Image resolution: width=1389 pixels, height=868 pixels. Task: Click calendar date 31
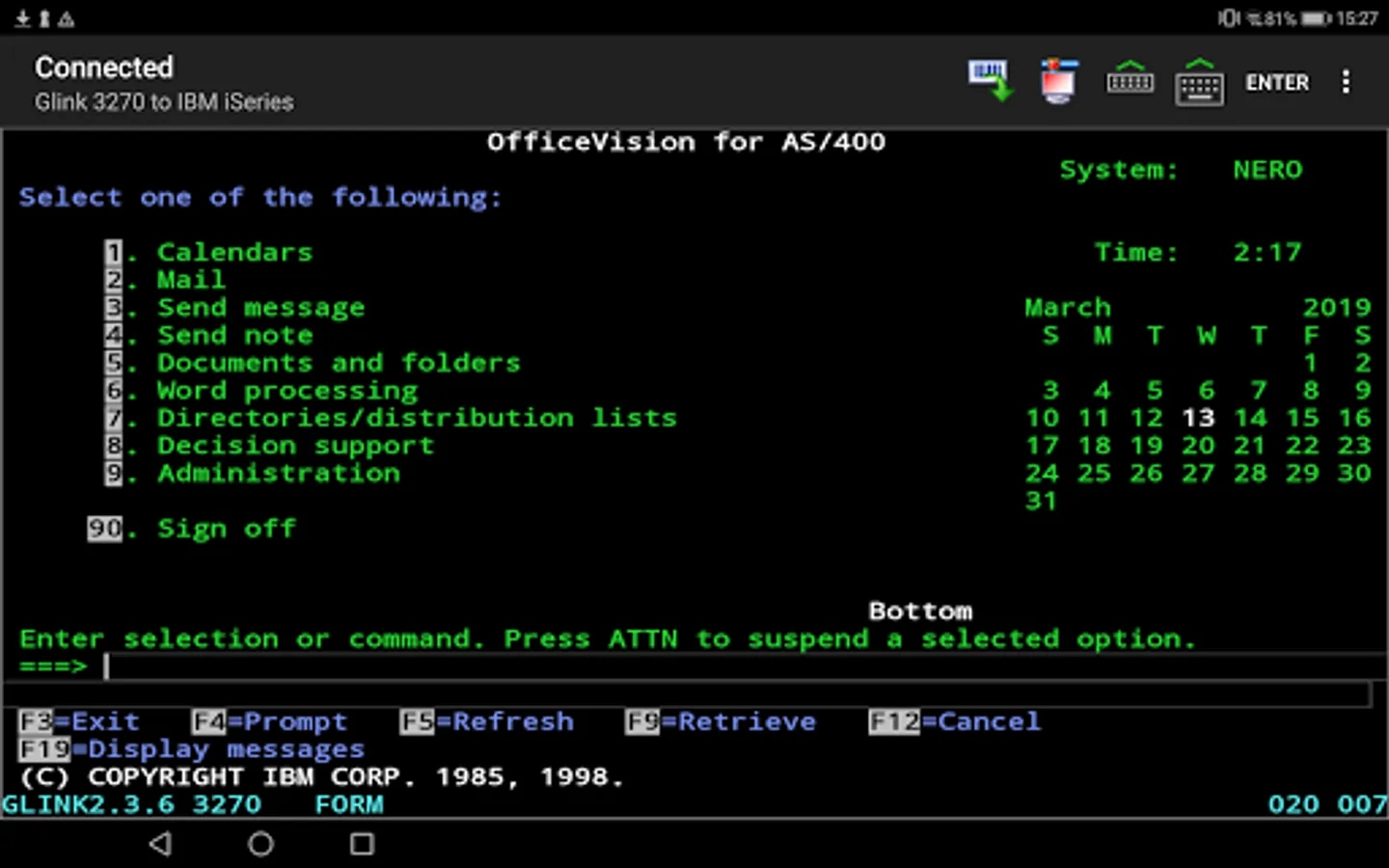point(1042,502)
